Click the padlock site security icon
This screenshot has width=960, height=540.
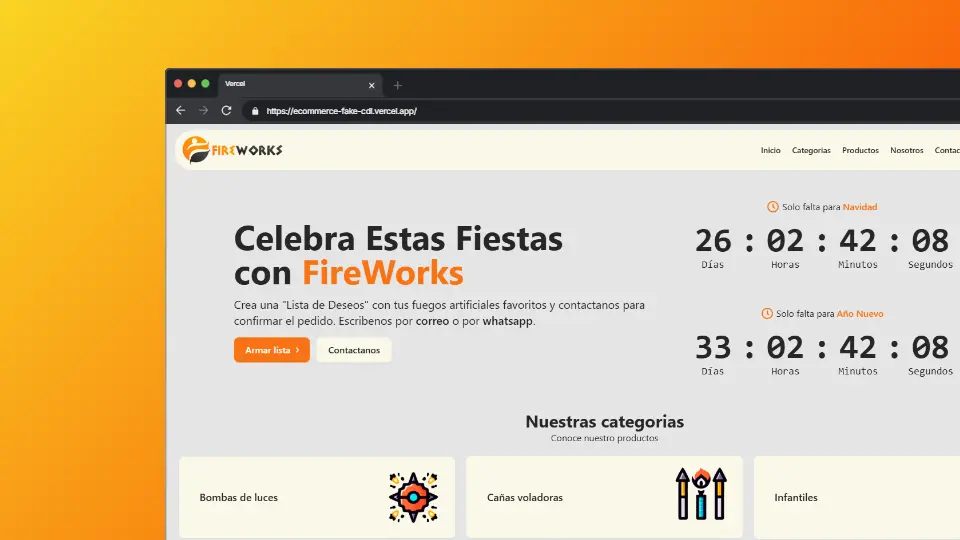255,111
